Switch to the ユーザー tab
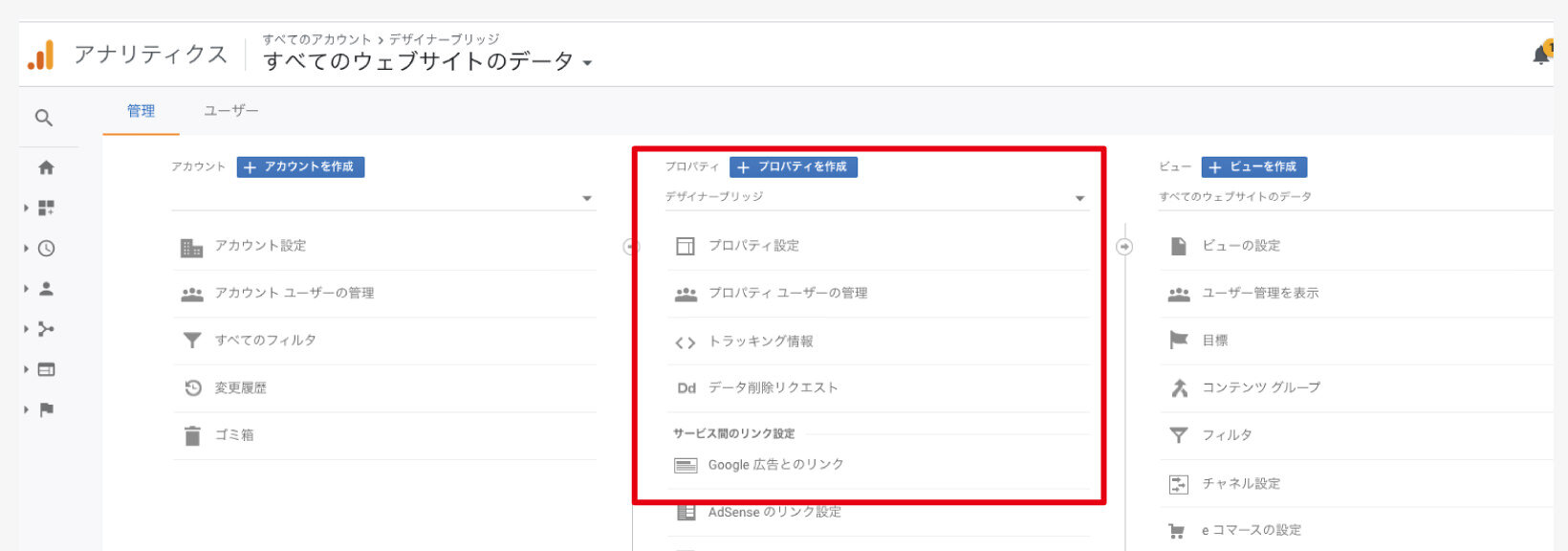 coord(230,111)
